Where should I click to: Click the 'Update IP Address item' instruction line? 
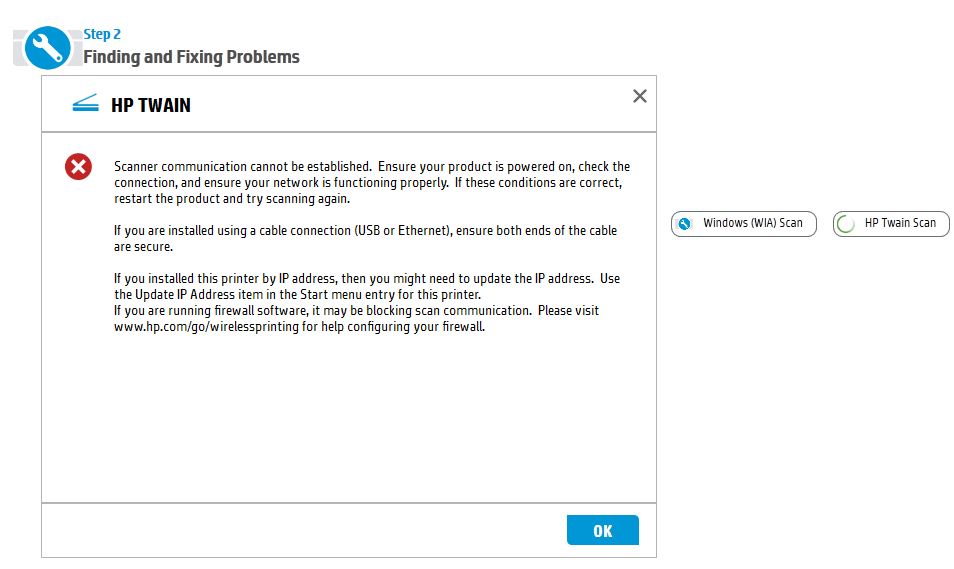(298, 295)
